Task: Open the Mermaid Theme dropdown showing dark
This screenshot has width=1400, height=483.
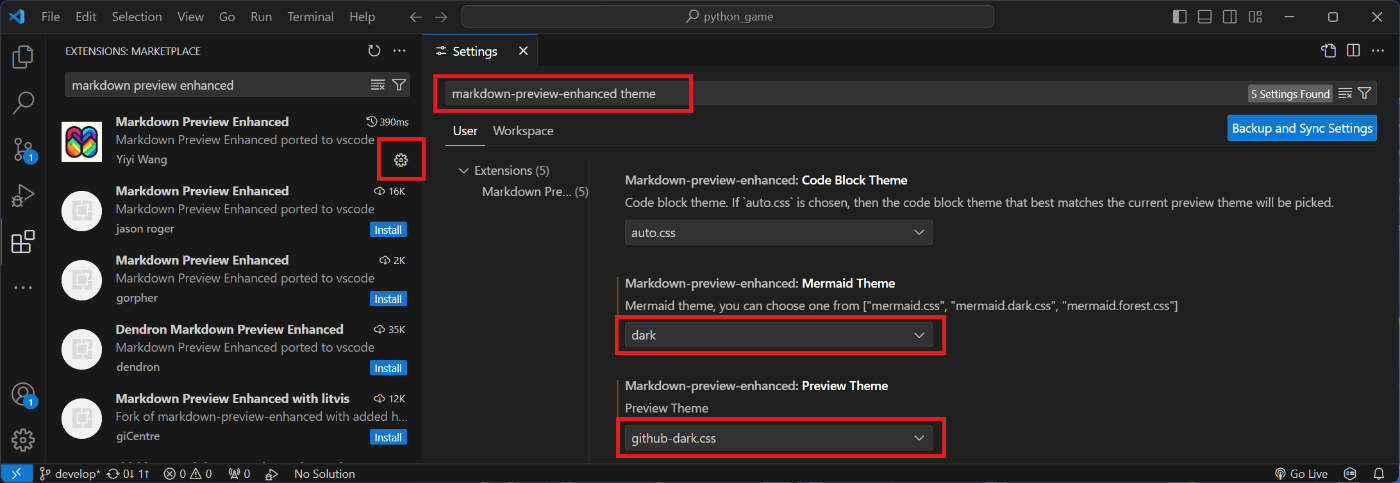Action: (779, 335)
